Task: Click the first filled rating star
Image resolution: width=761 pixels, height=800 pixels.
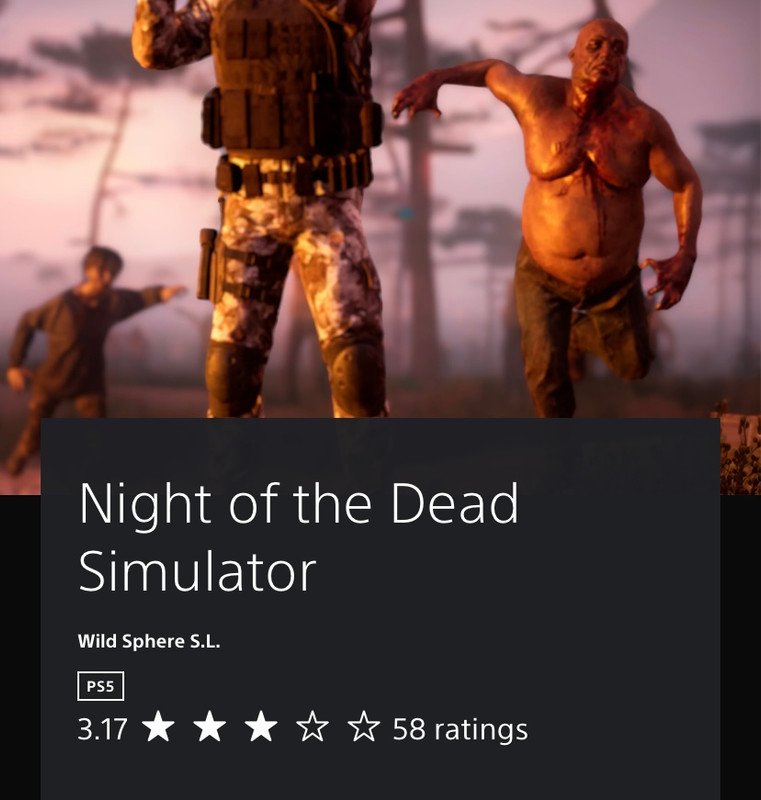Action: (158, 726)
